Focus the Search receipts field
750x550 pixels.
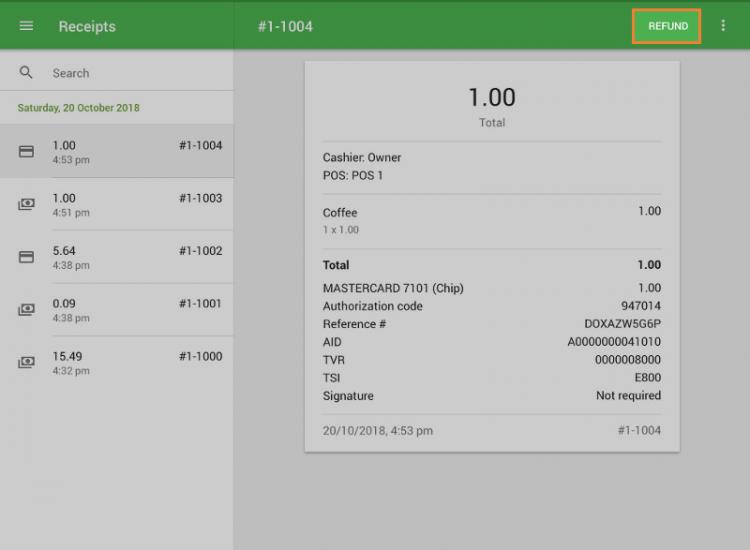tap(117, 73)
